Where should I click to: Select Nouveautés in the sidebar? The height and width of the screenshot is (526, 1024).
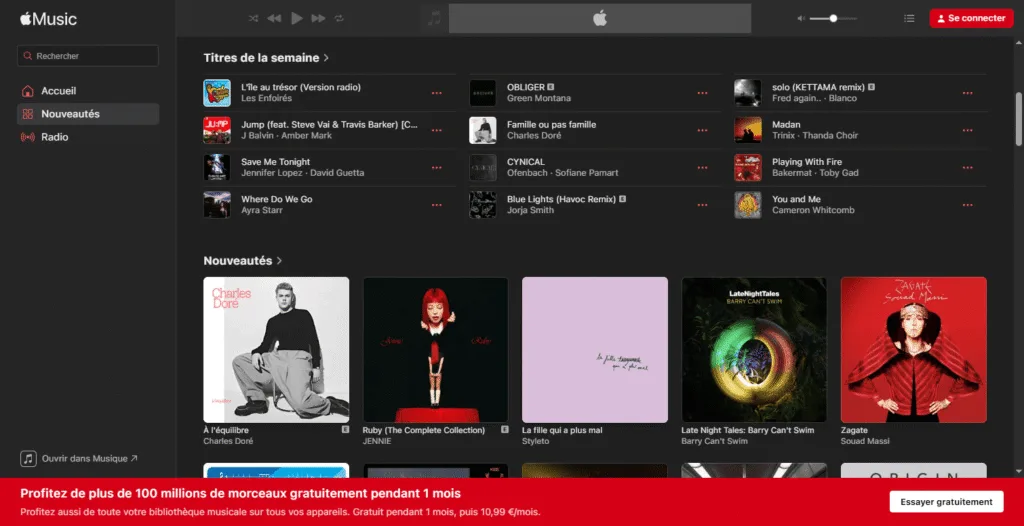(x=88, y=114)
